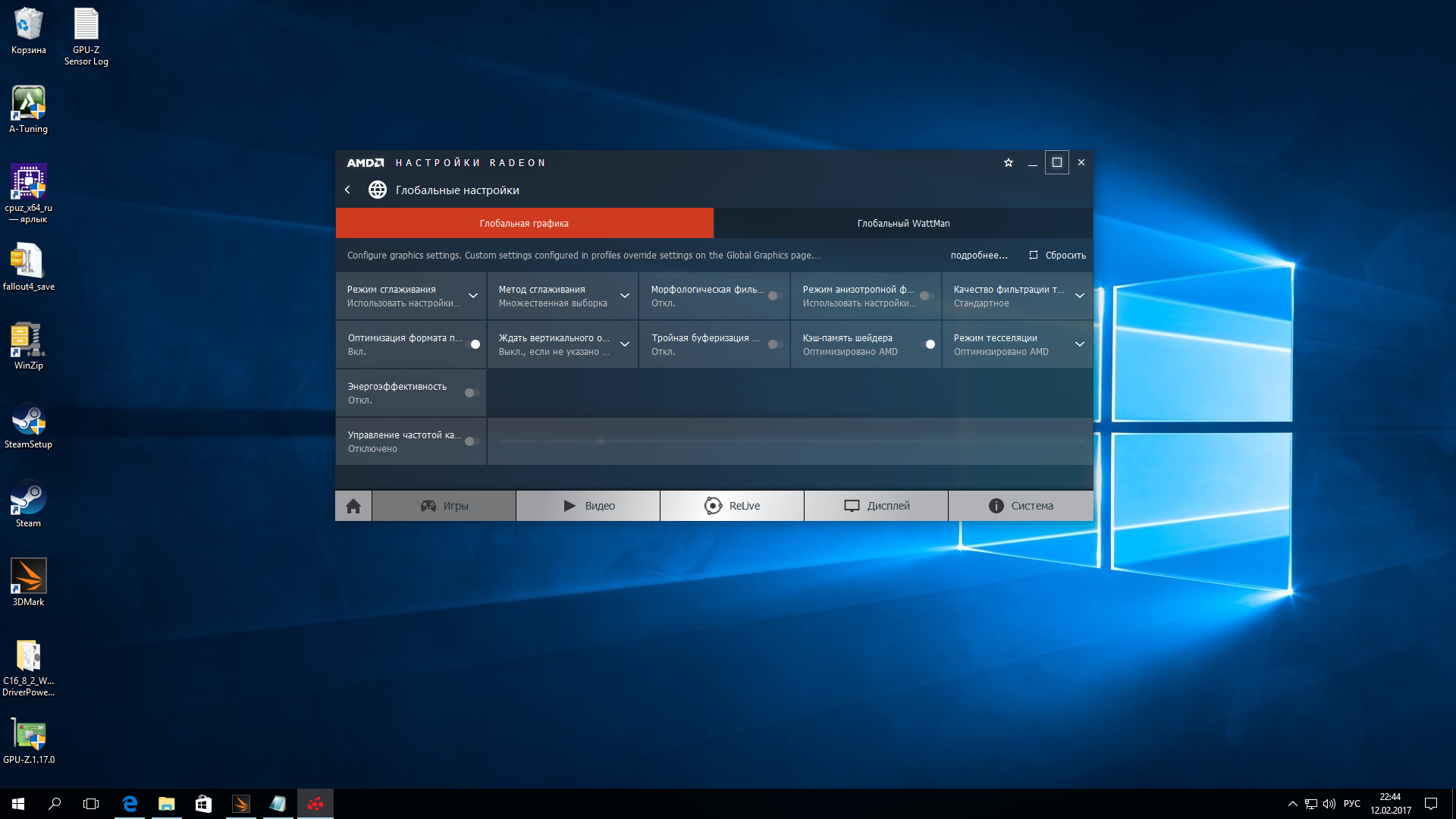Image resolution: width=1456 pixels, height=819 pixels.
Task: Click the подробнее... link
Action: [979, 255]
